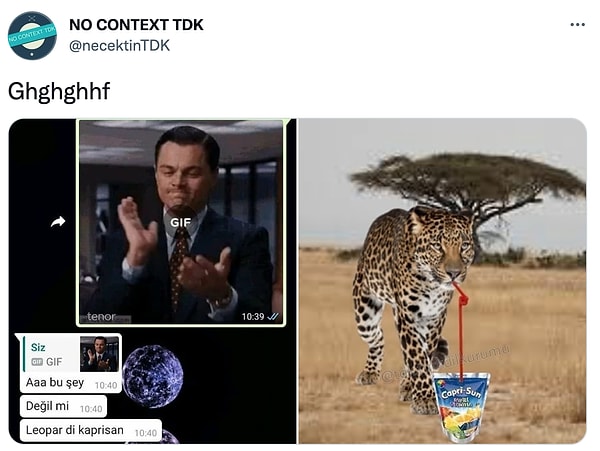Click the Capri-Sun juice pouch
Image resolution: width=600 pixels, height=451 pixels.
coord(461,407)
